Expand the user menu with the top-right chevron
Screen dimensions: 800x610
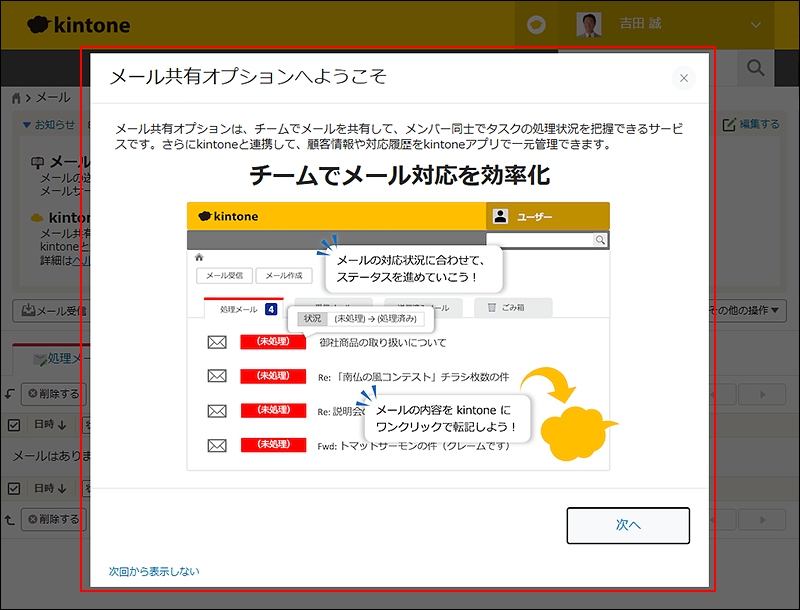(x=757, y=24)
